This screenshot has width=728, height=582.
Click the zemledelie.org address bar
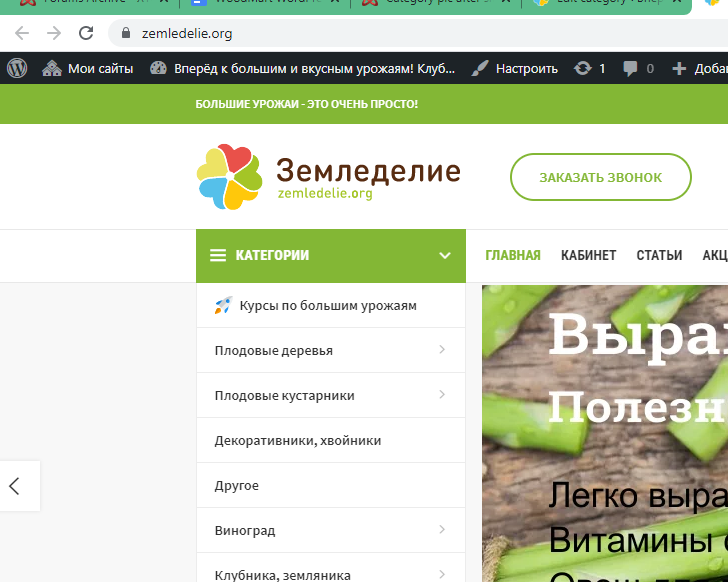(x=418, y=33)
